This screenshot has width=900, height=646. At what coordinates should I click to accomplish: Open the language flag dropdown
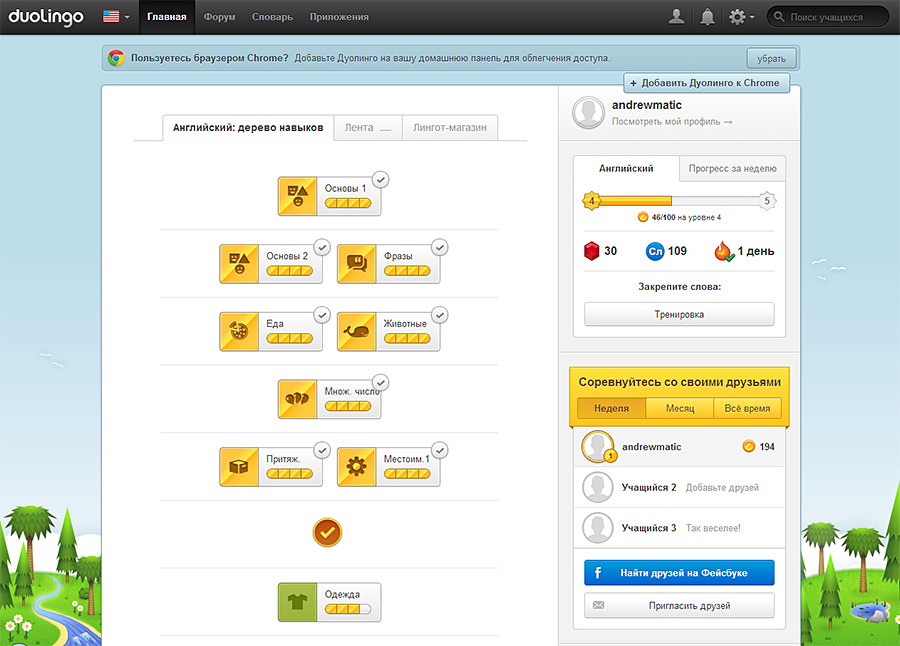(116, 17)
